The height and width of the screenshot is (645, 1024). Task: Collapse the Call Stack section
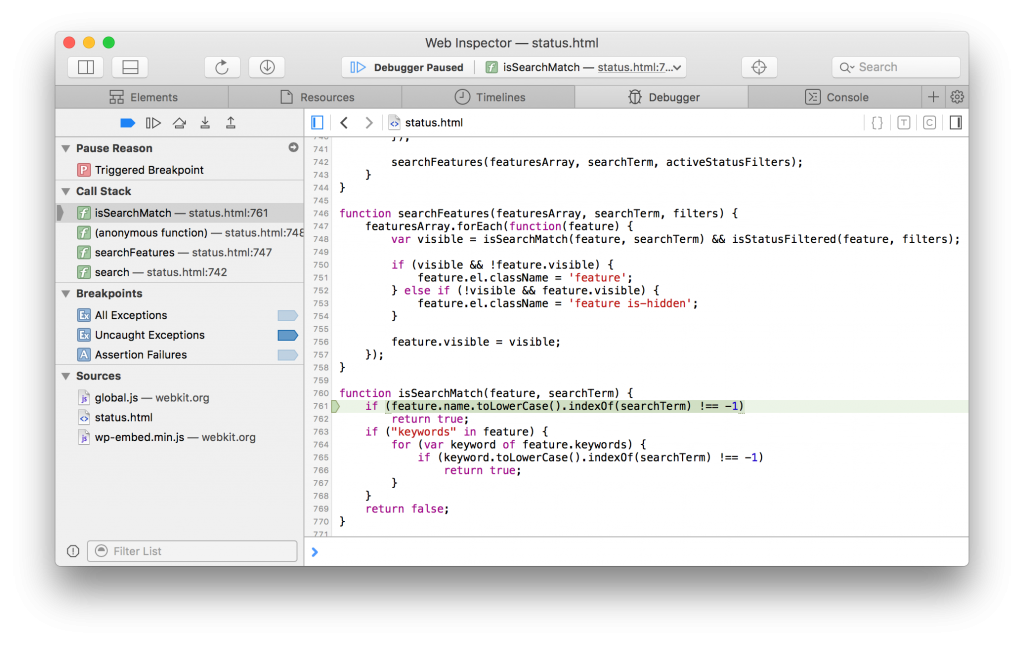point(65,191)
